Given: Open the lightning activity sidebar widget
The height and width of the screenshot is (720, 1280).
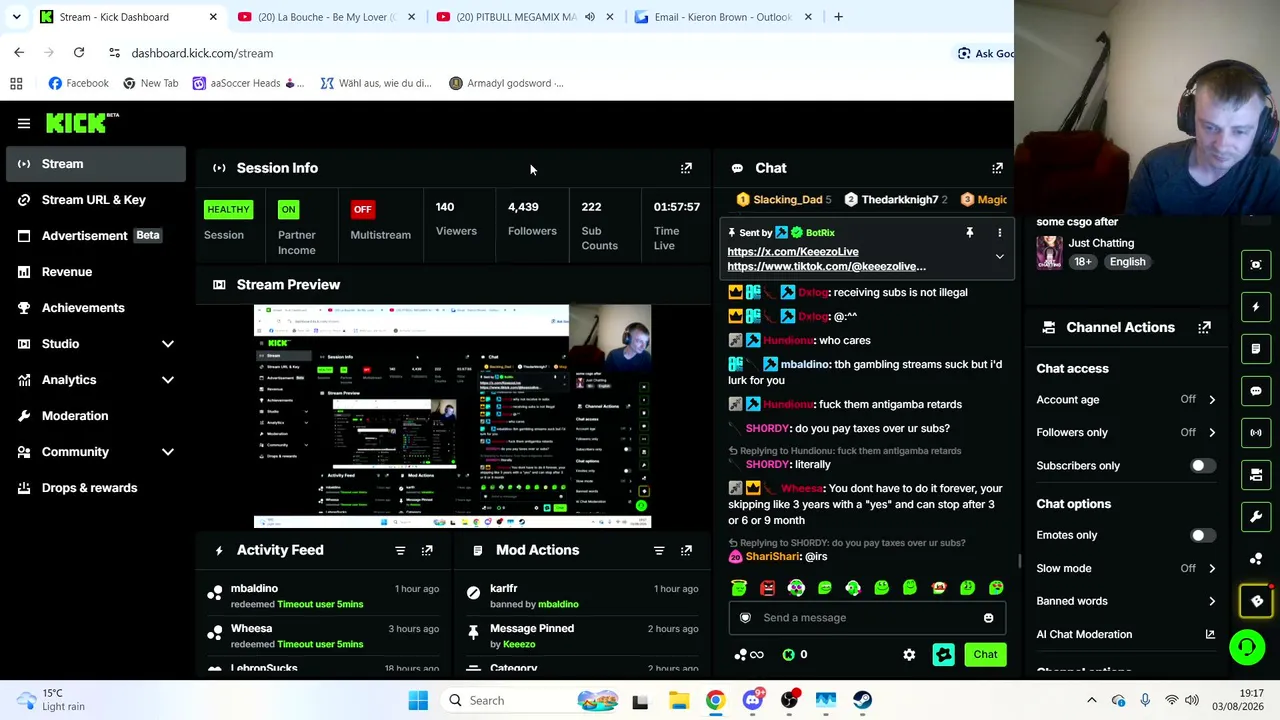Looking at the screenshot, I should click(x=1256, y=307).
